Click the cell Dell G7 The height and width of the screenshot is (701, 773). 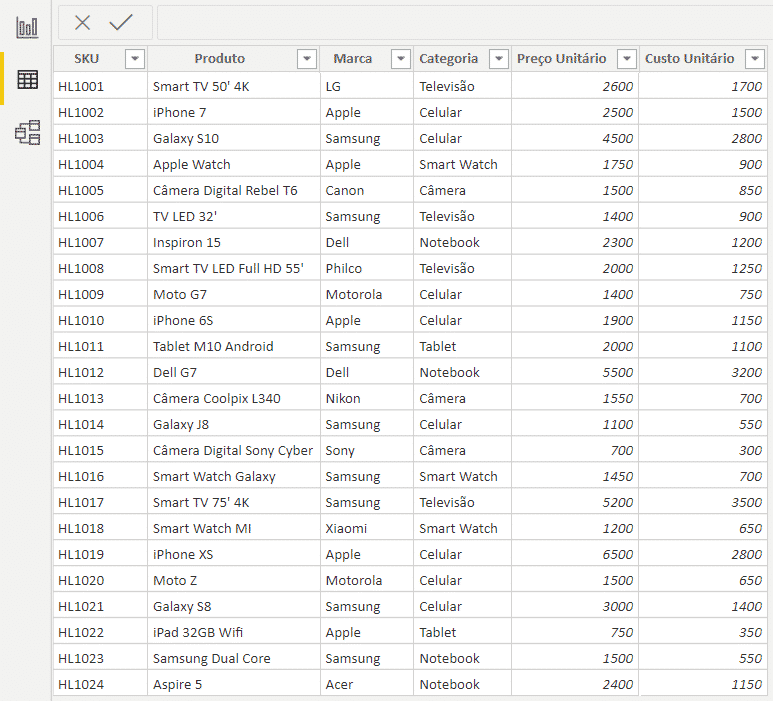point(234,373)
